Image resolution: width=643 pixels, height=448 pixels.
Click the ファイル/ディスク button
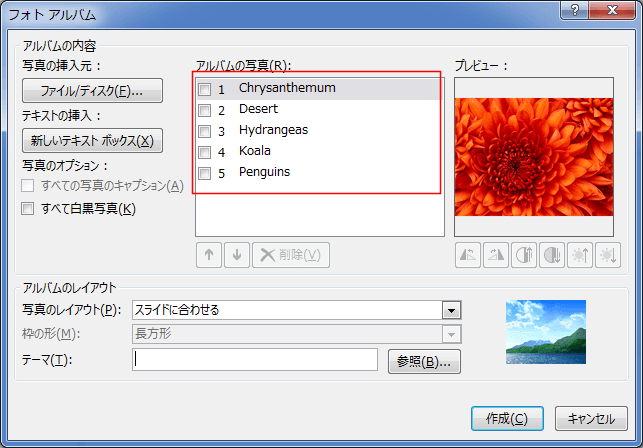click(92, 91)
